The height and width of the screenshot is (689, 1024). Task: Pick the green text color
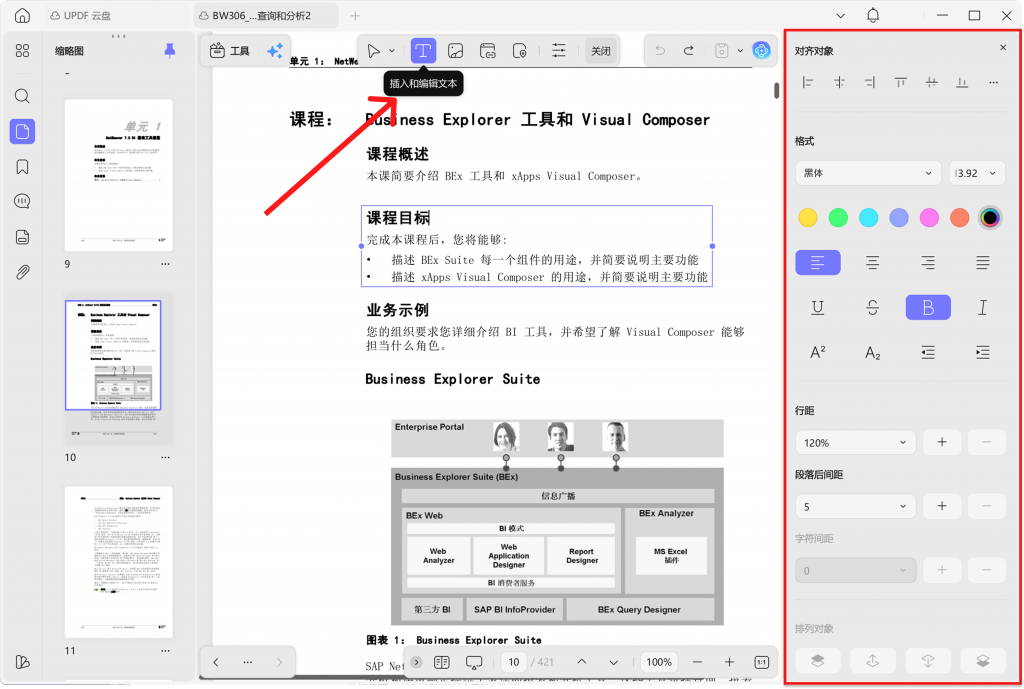(838, 218)
